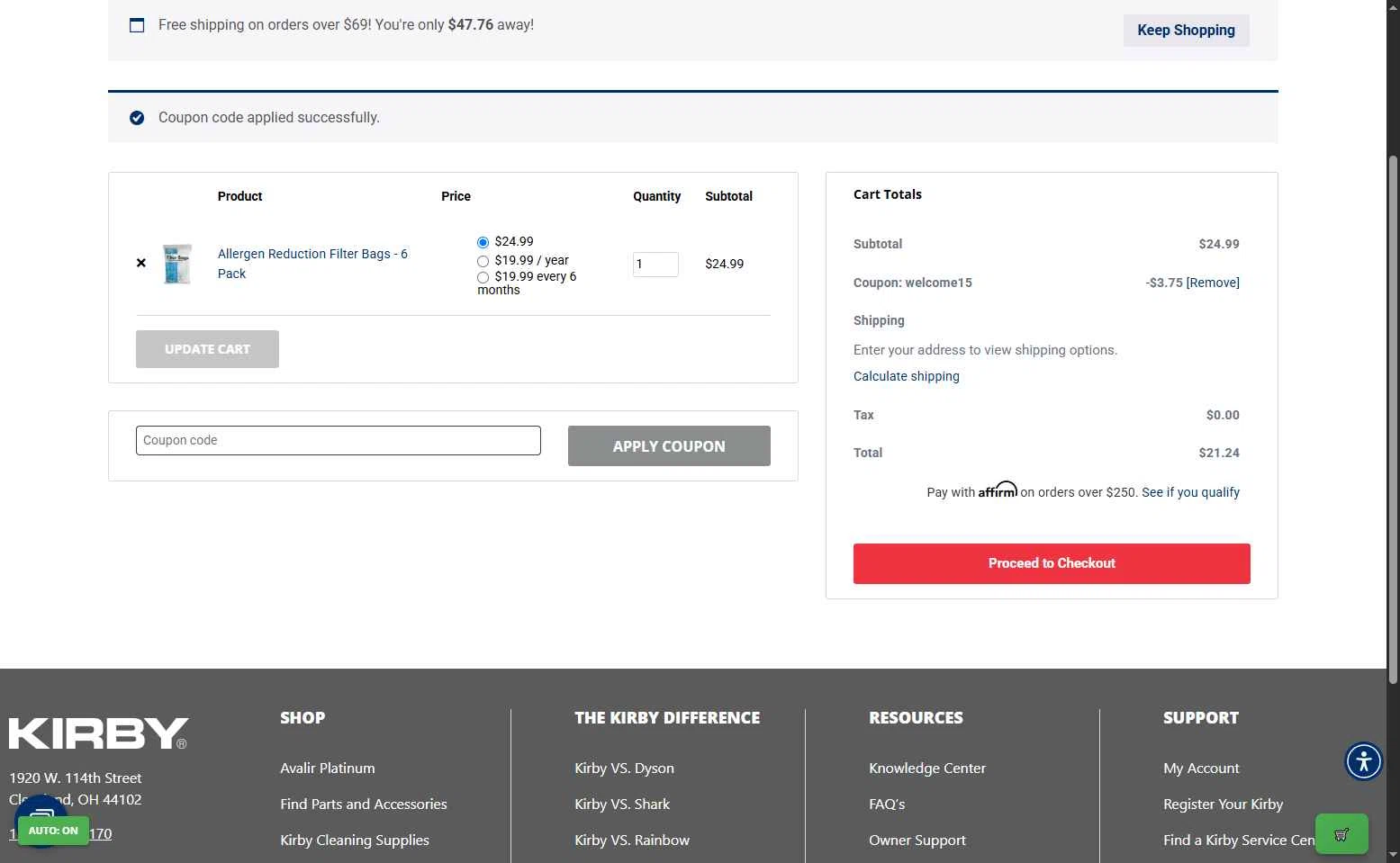Image resolution: width=1400 pixels, height=863 pixels.
Task: Open Avalir Platinum footer link
Action: click(x=328, y=769)
